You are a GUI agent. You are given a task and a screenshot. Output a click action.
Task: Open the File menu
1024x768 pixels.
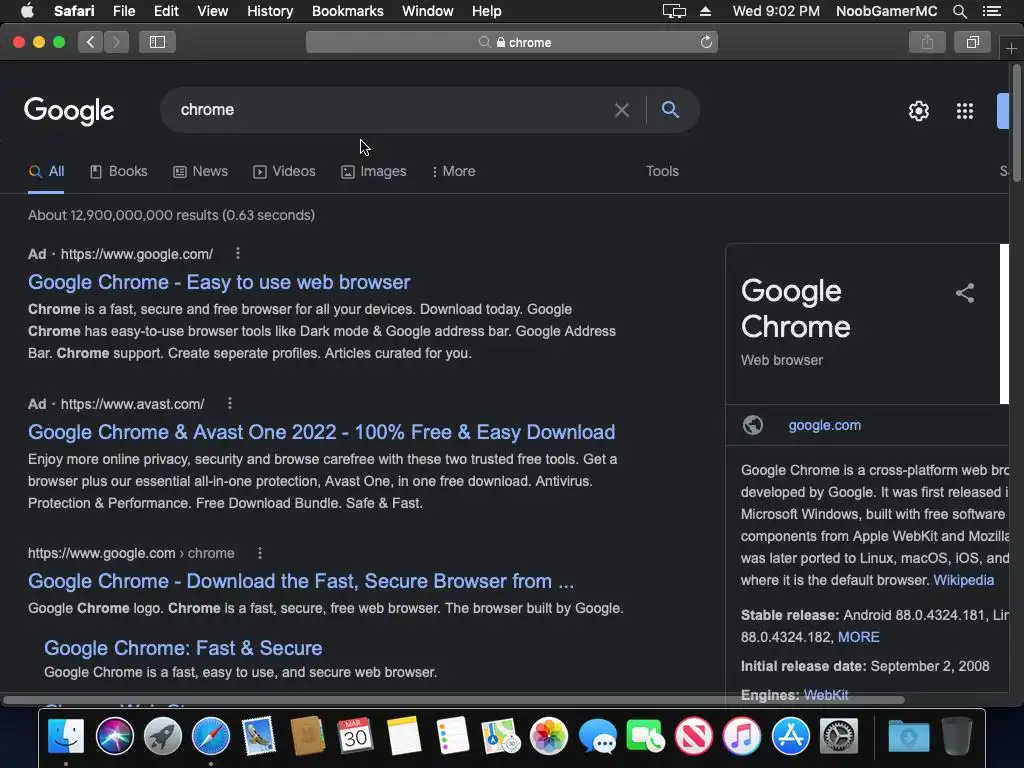pos(123,11)
